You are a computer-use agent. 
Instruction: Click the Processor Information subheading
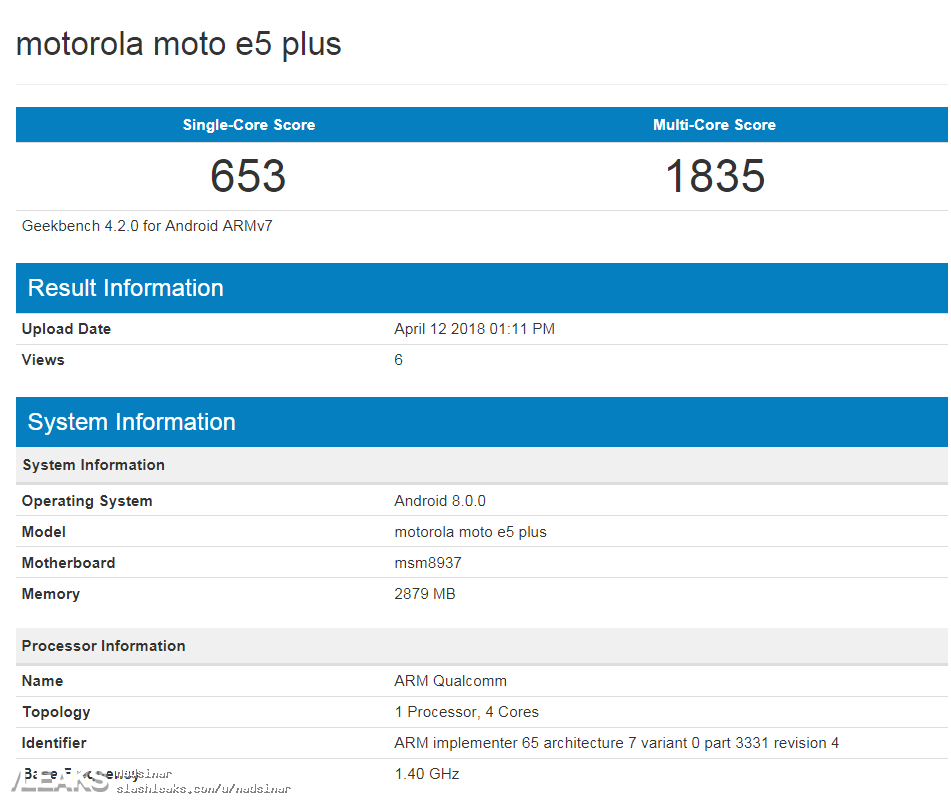pyautogui.click(x=103, y=646)
